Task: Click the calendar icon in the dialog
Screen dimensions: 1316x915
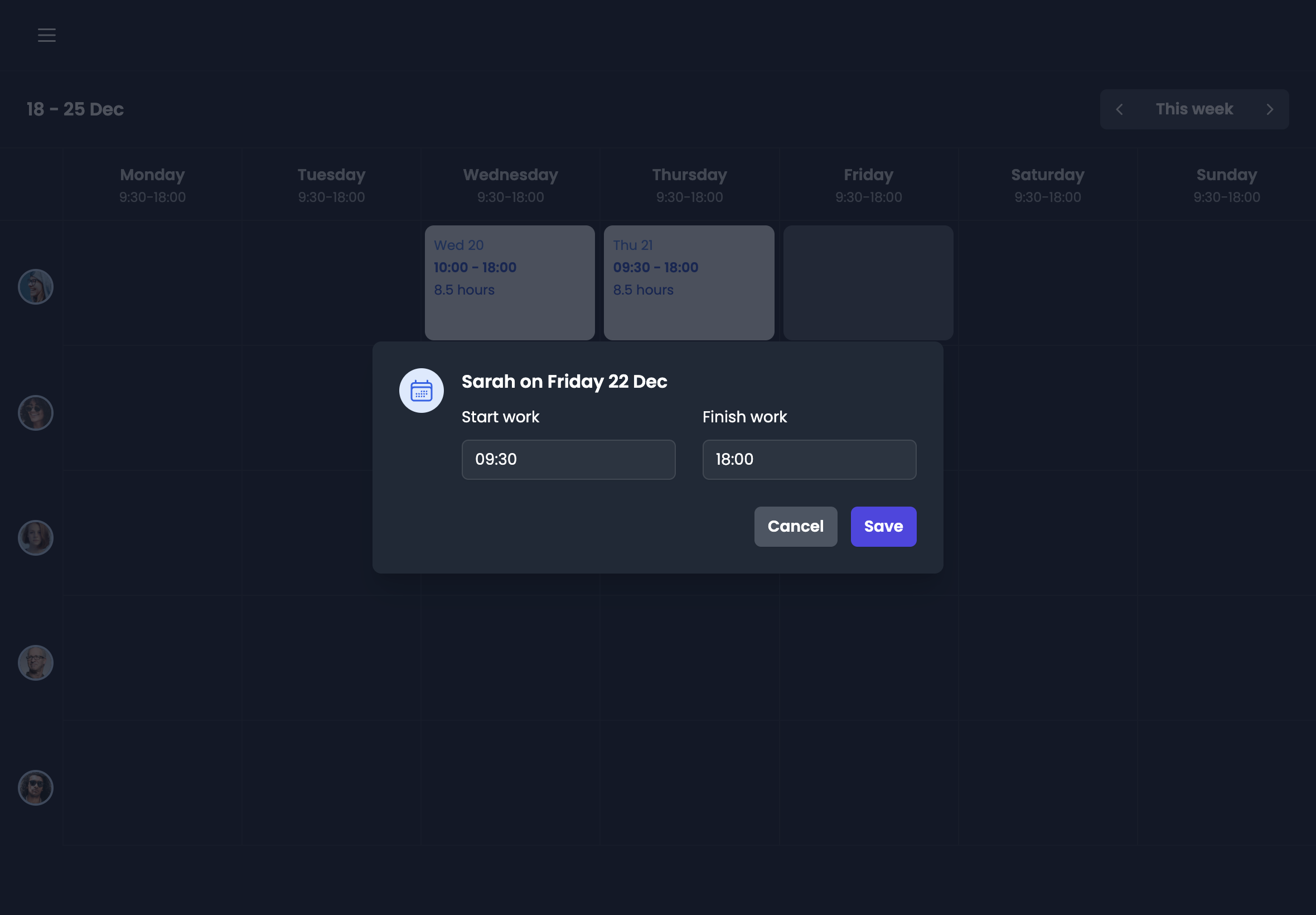Action: click(x=421, y=391)
